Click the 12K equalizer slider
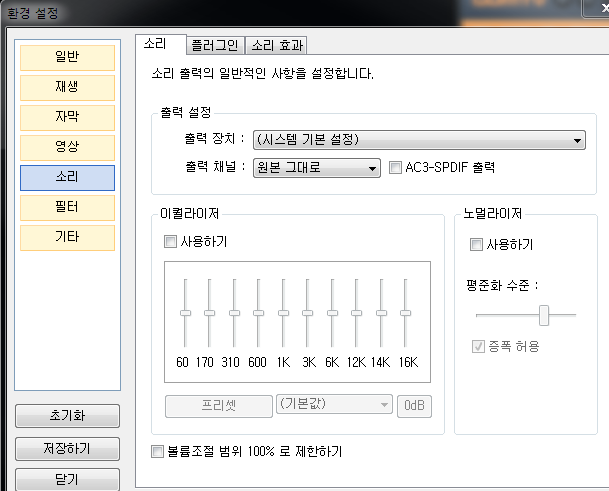Image resolution: width=609 pixels, height=491 pixels. [356, 313]
